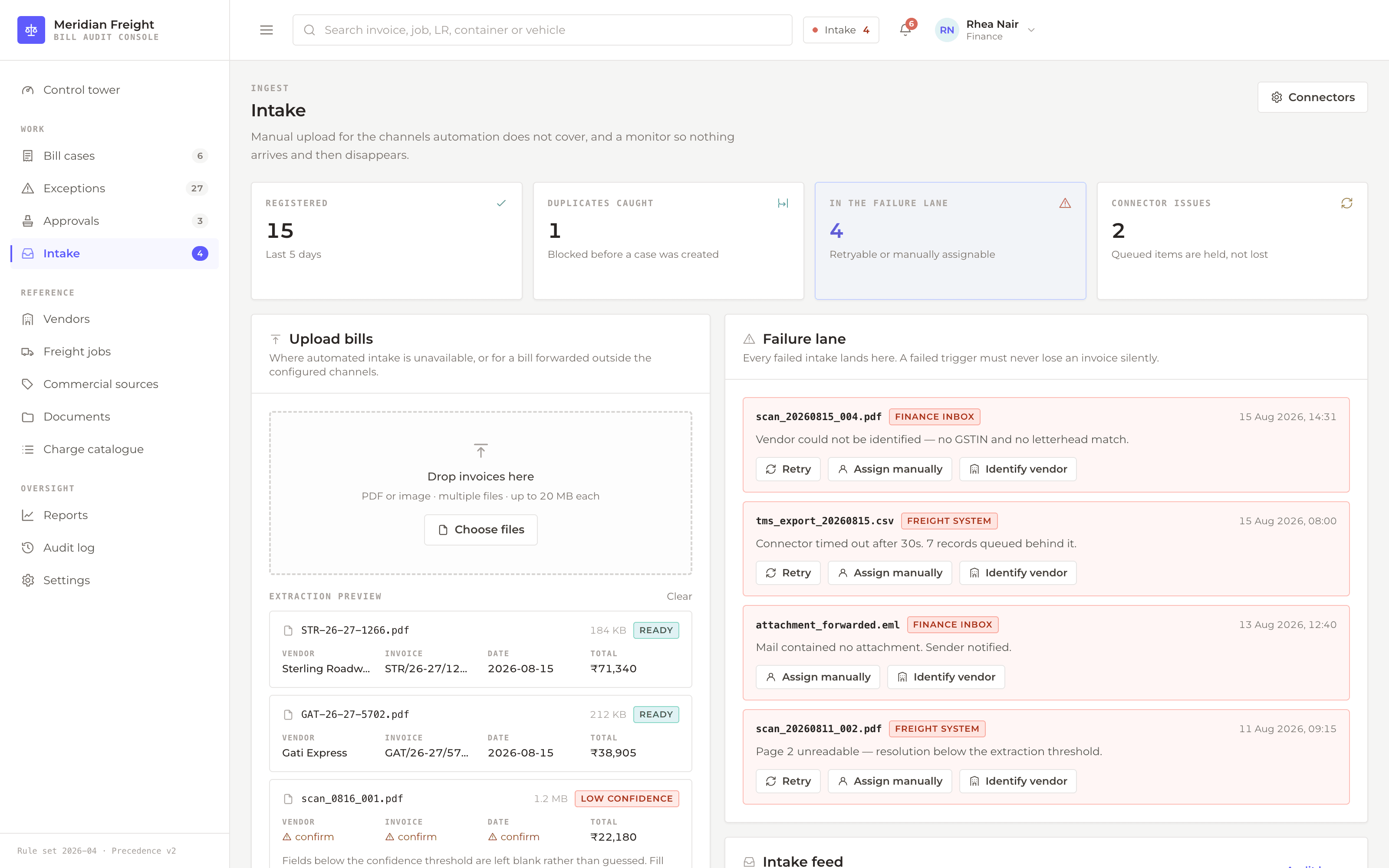Click FREIGHT SYSTEM tag on tms_export_20260815.csv
This screenshot has height=868, width=1389.
[x=949, y=521]
